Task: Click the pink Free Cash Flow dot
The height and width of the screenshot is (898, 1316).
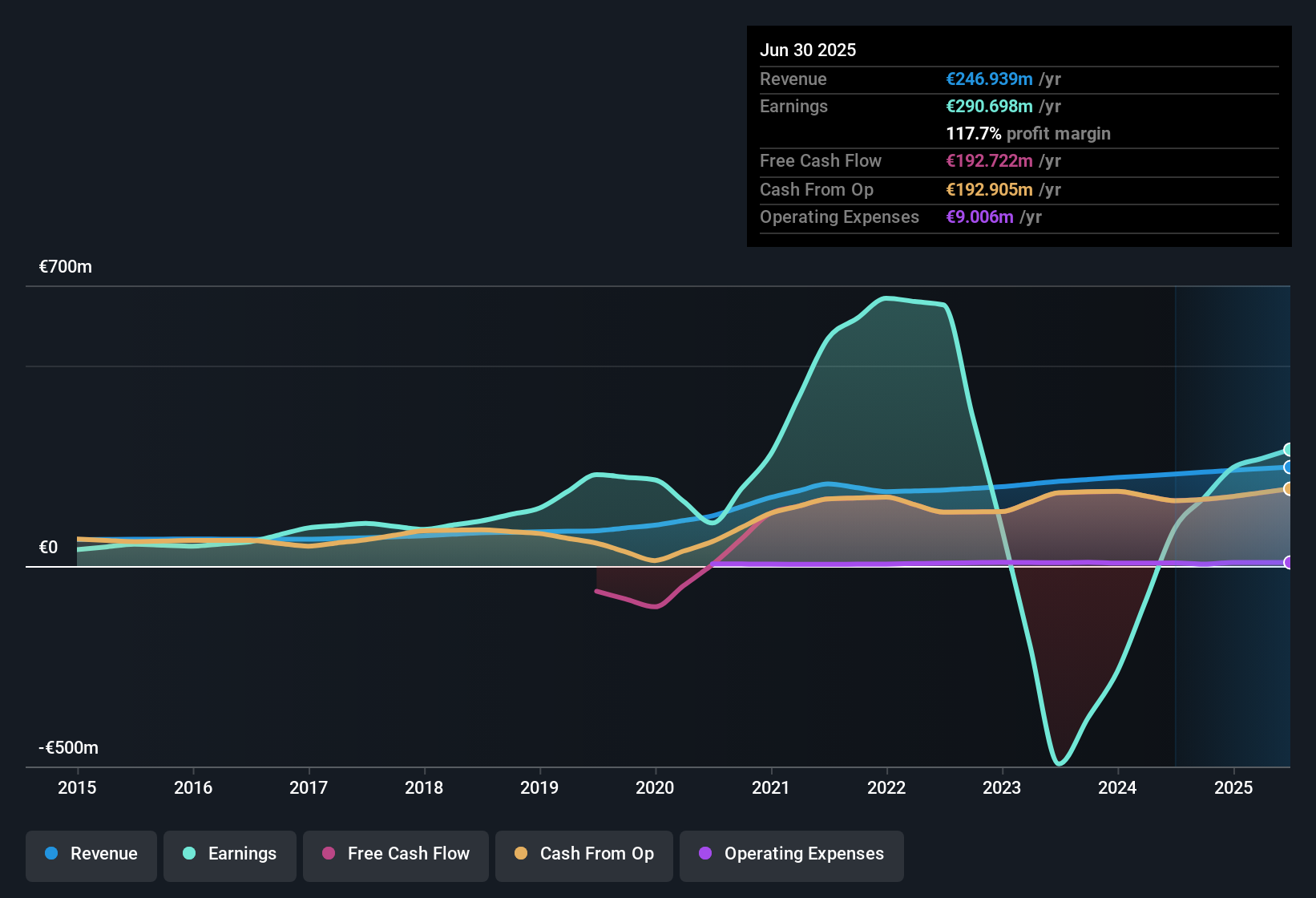Action: tap(329, 854)
